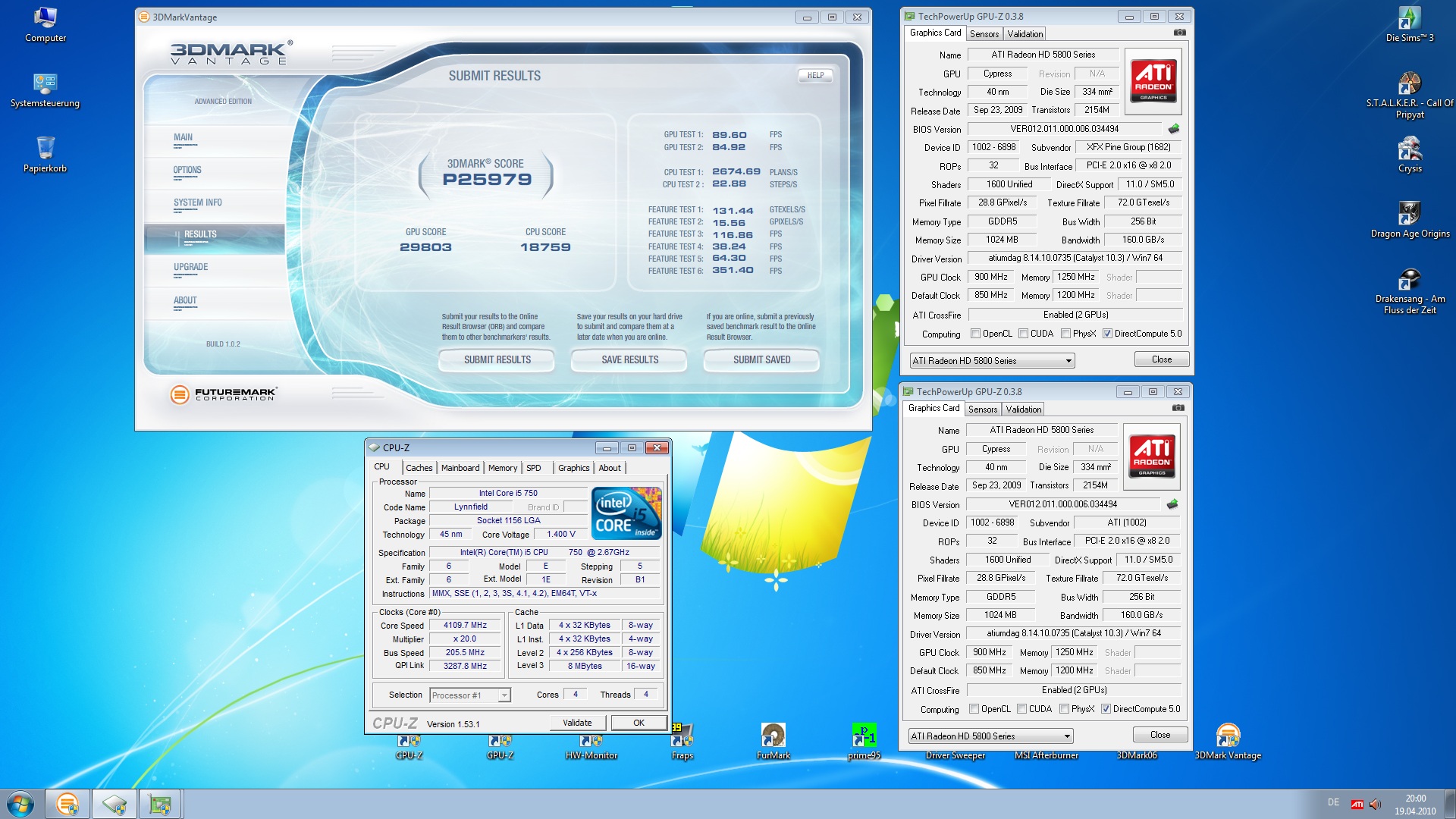Open the Papierkorb recycle bin icon
The image size is (1456, 819).
tap(45, 155)
